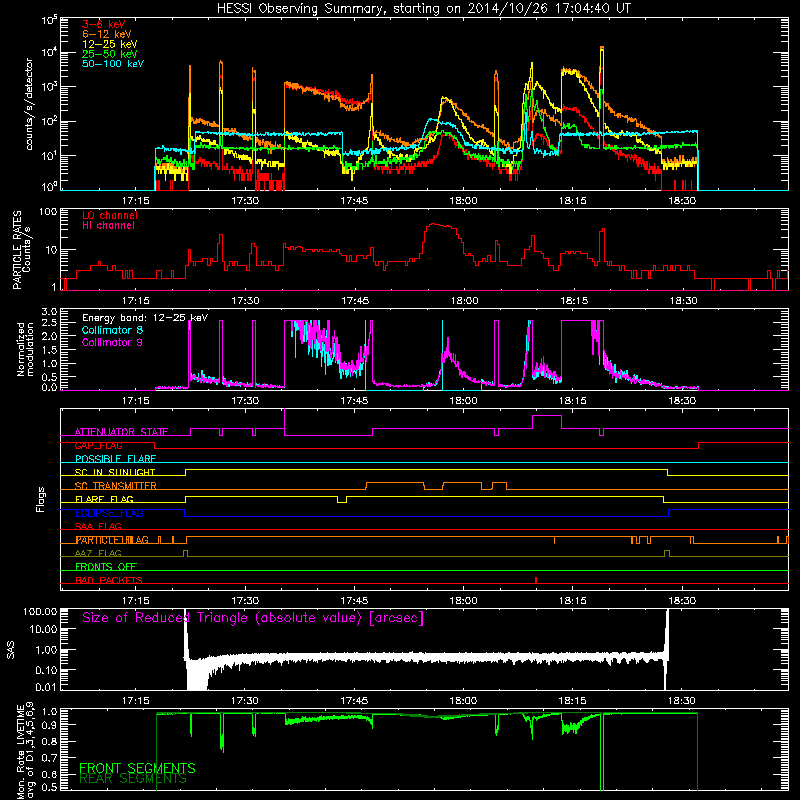Click the counts/s/detector axis label
The height and width of the screenshot is (800, 800).
click(29, 104)
